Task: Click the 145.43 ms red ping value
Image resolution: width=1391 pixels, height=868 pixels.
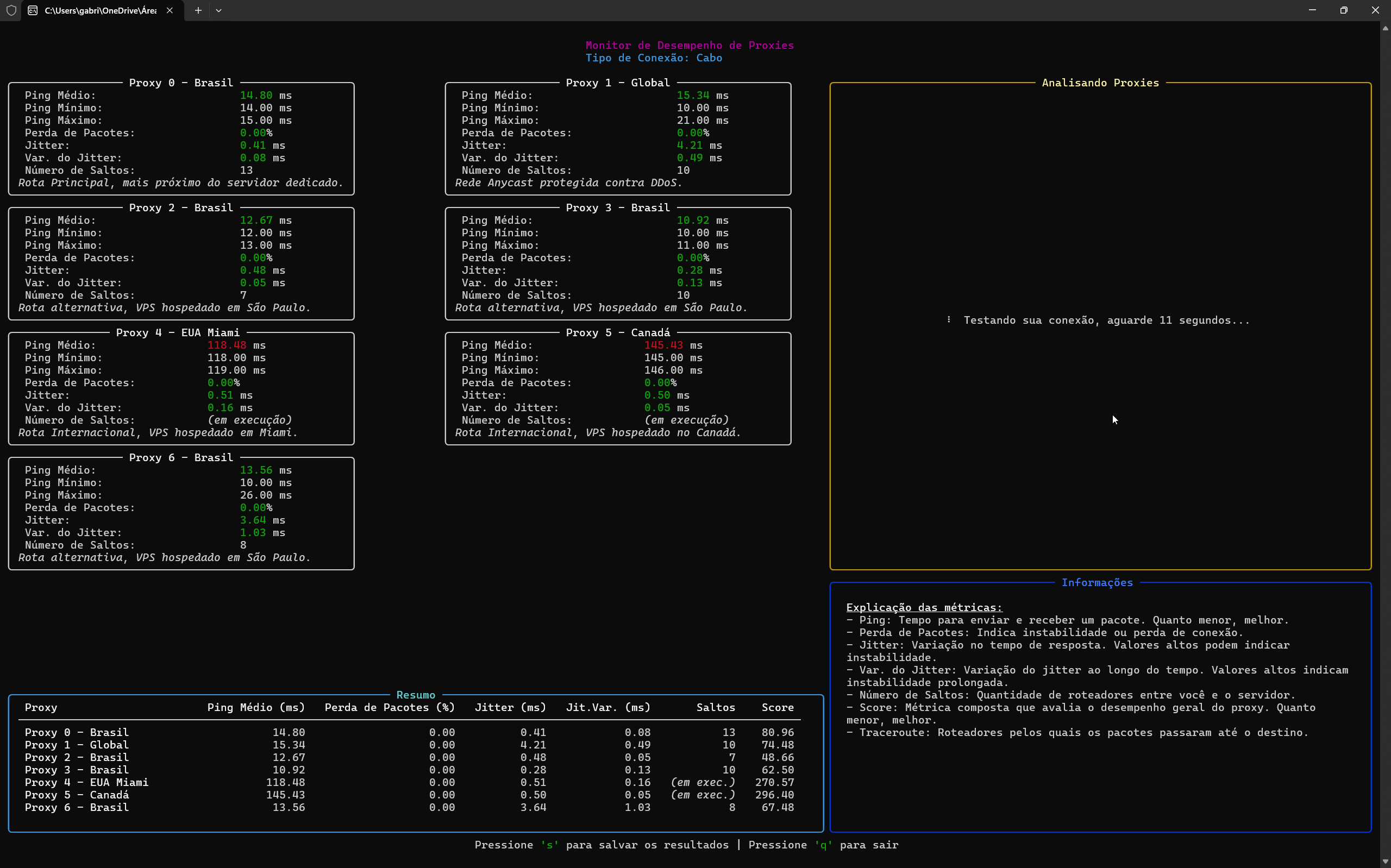Action: coord(673,345)
